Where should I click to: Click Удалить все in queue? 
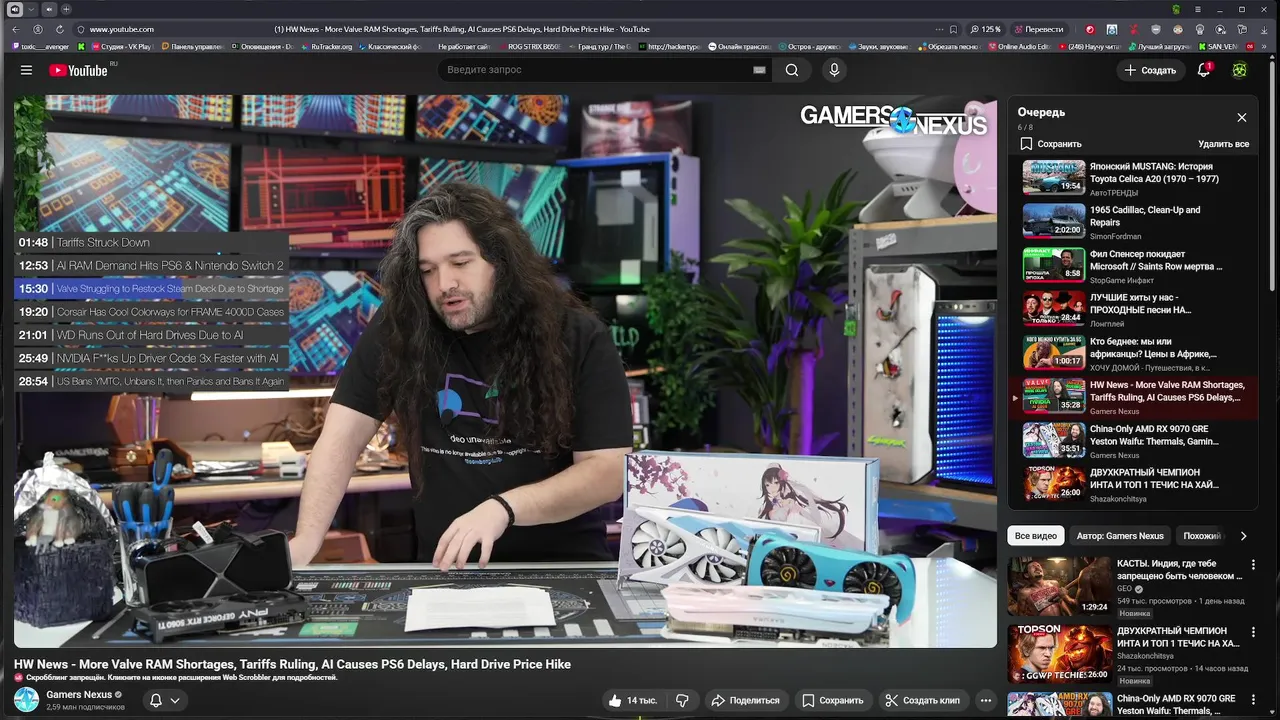pos(1223,144)
